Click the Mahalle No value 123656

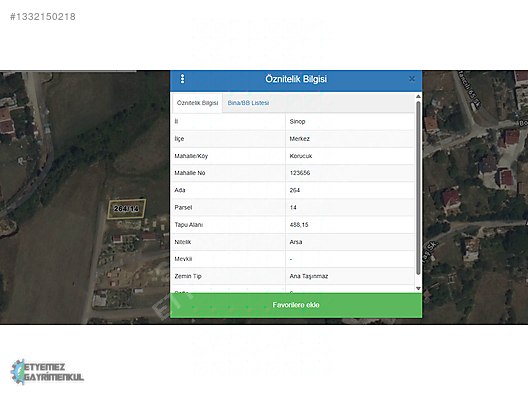click(x=300, y=173)
